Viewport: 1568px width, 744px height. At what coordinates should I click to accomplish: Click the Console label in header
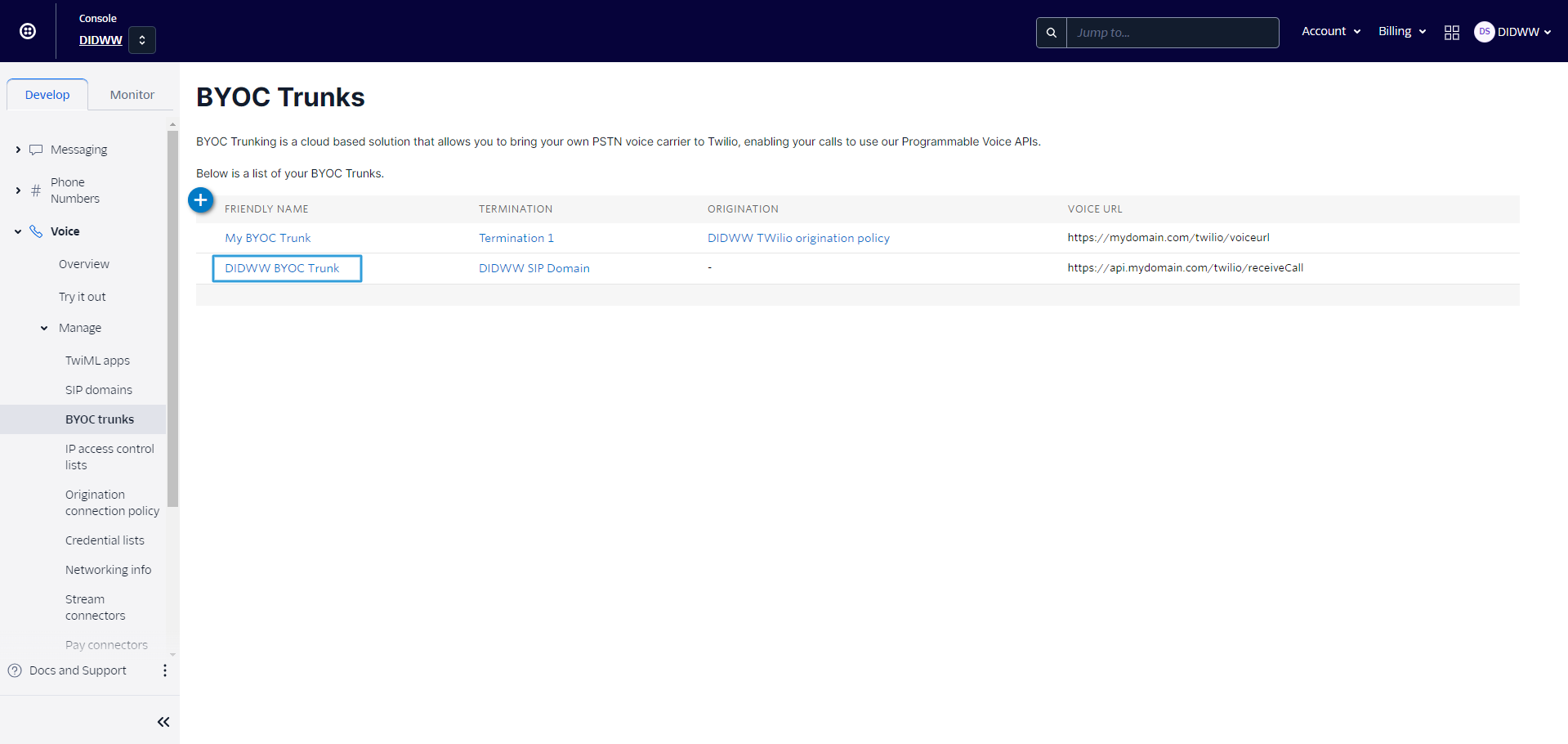tap(98, 18)
